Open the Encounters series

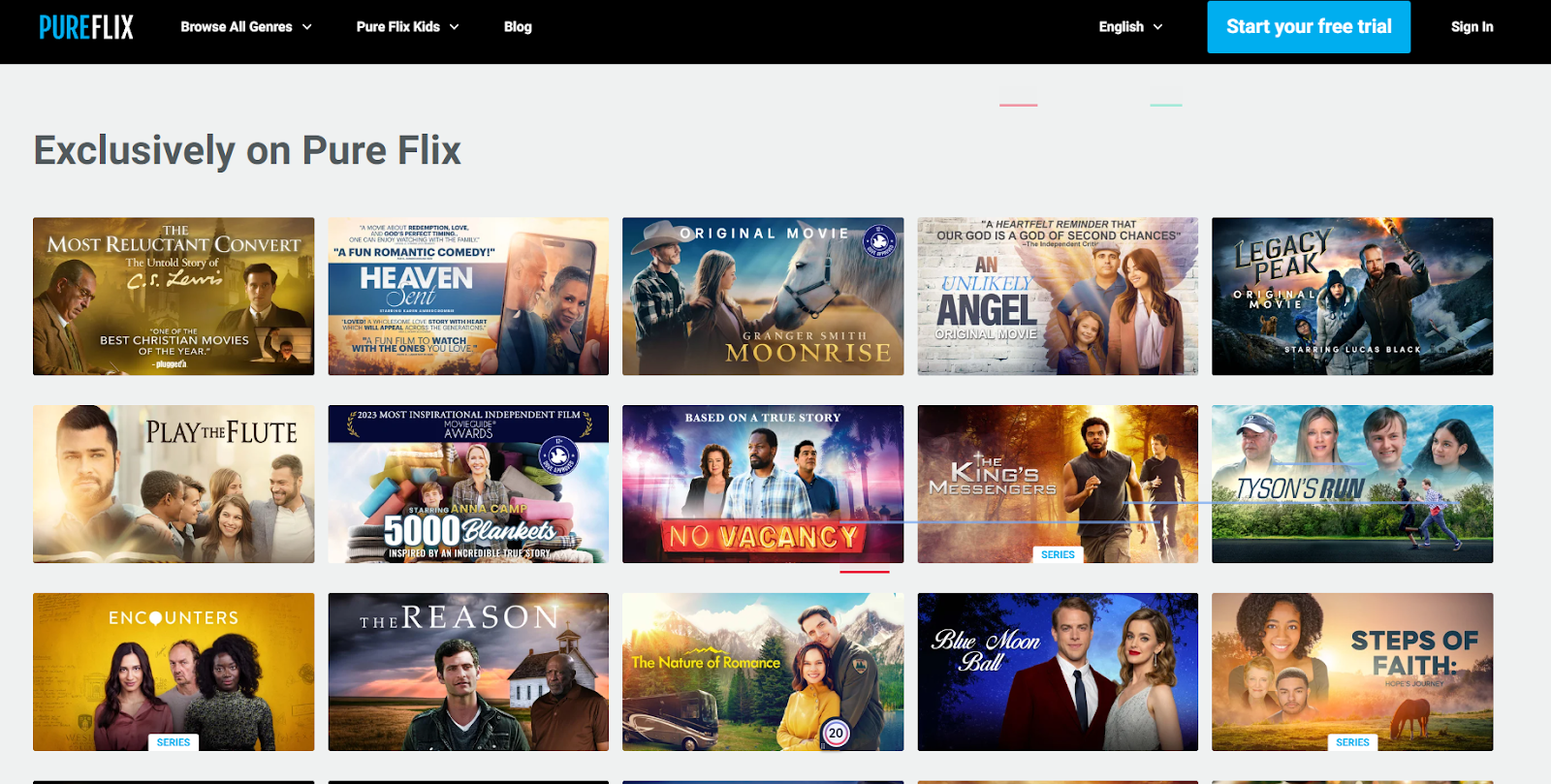tap(174, 673)
